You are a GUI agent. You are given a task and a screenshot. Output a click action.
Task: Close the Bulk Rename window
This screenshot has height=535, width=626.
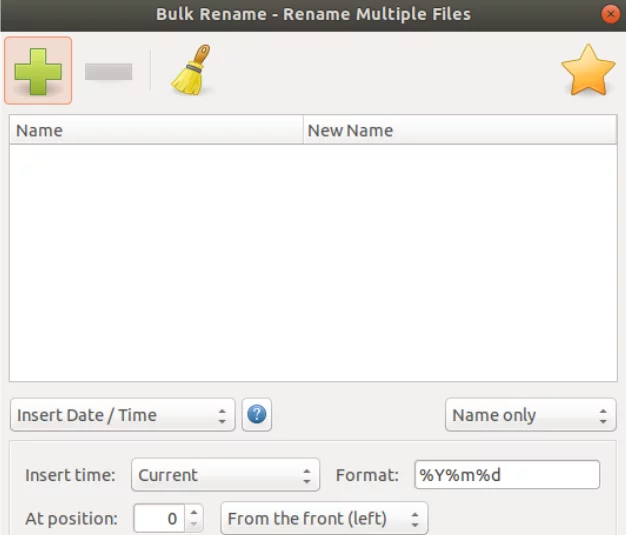pyautogui.click(x=609, y=14)
